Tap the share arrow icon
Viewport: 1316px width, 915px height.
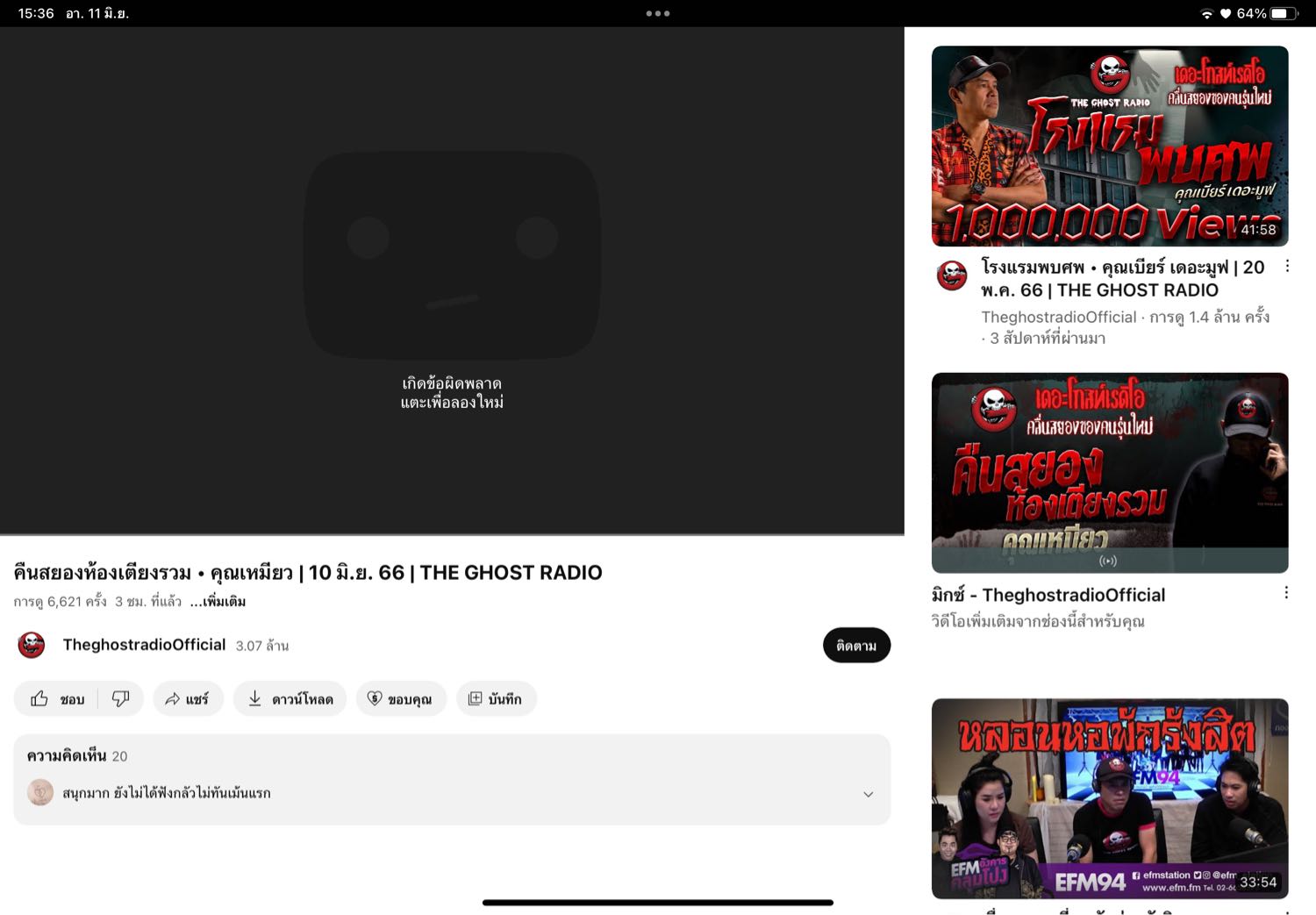pyautogui.click(x=173, y=698)
